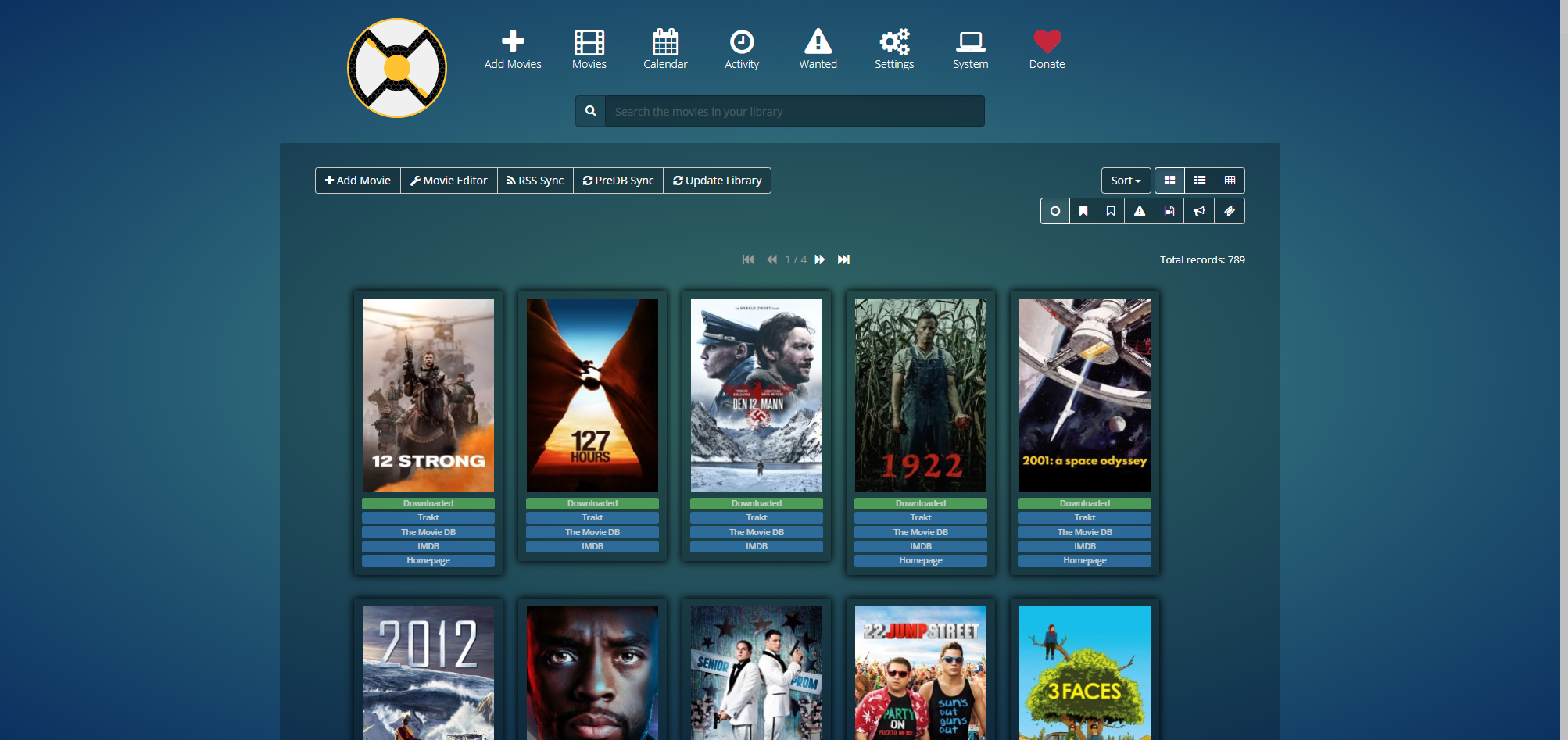Switch to poster grid view
Viewport: 1568px width, 740px height.
coord(1169,181)
